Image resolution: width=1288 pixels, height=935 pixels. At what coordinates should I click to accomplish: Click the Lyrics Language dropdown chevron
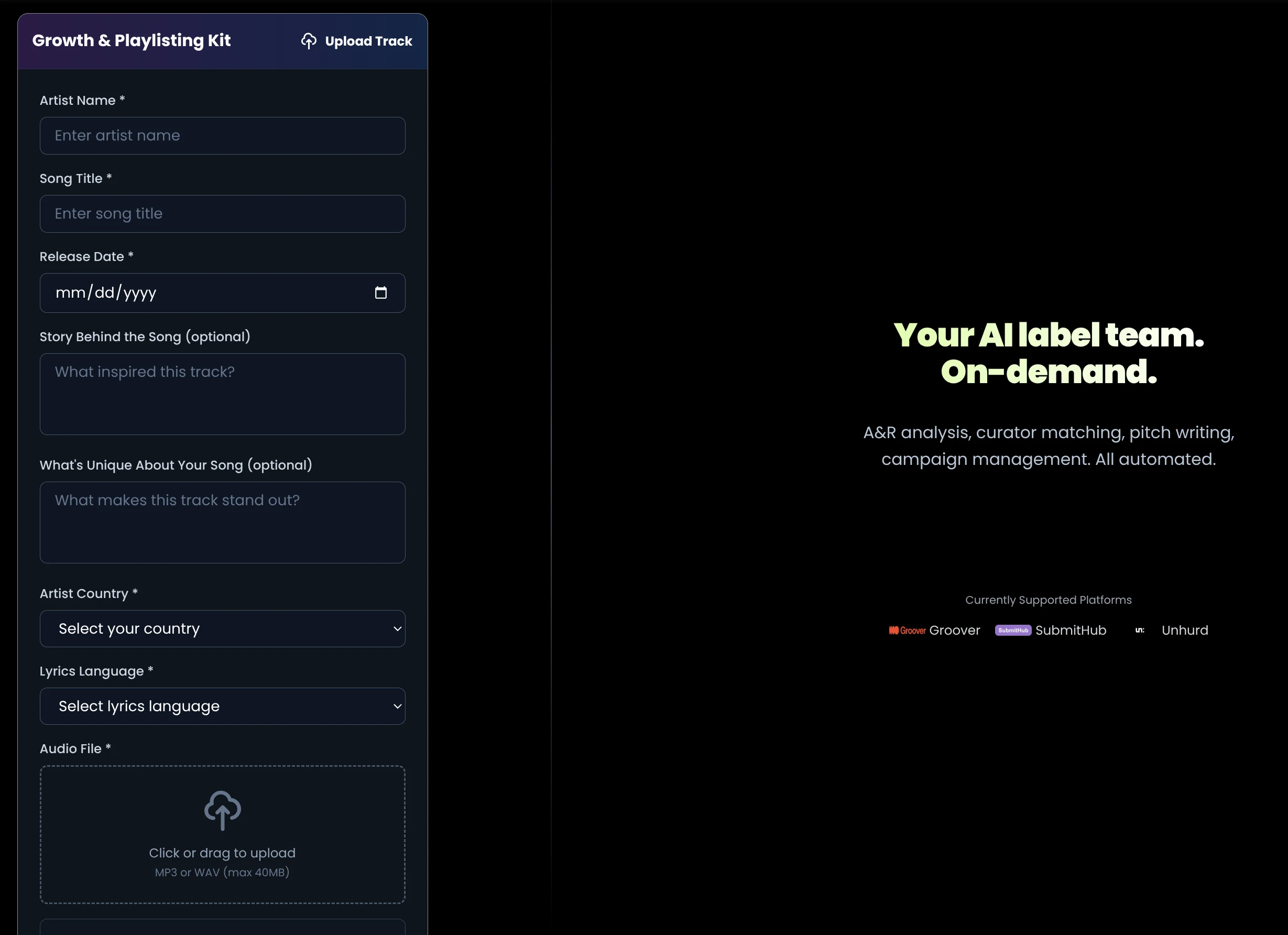coord(397,706)
